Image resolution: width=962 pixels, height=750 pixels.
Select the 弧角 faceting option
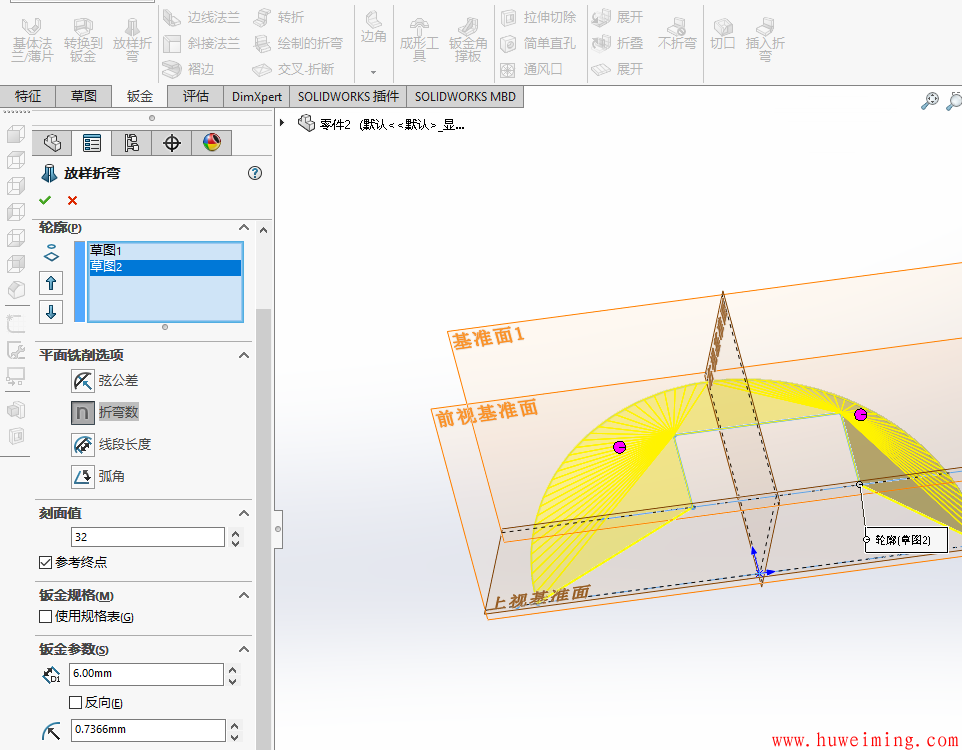(84, 476)
